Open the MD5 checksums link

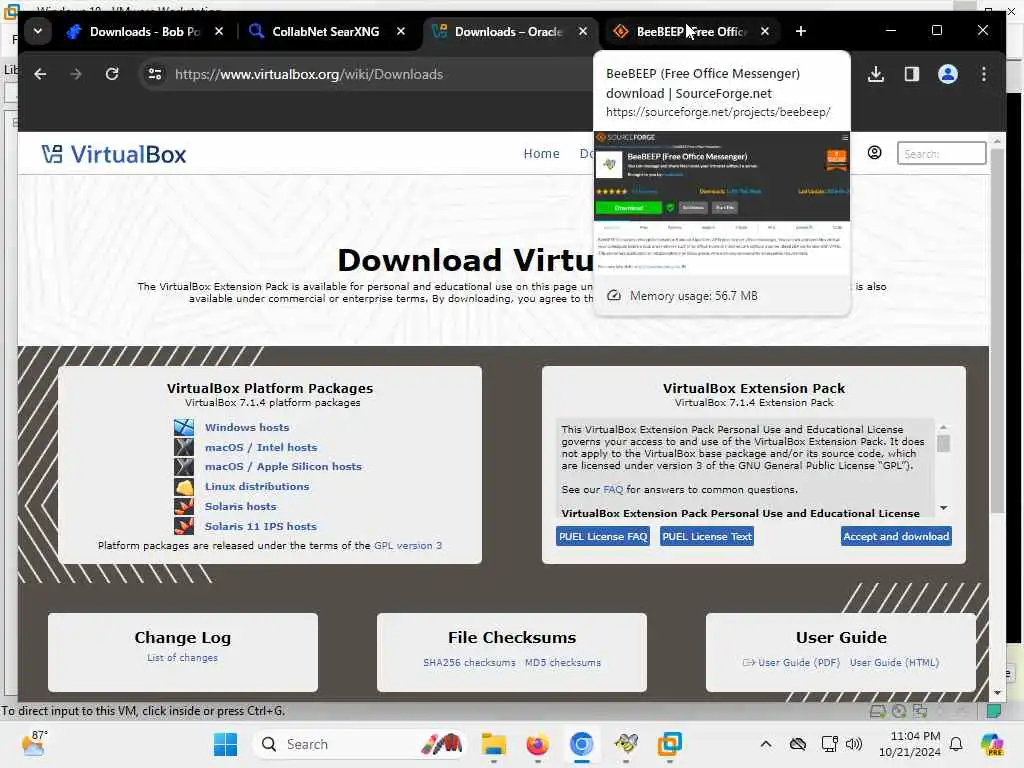point(563,662)
